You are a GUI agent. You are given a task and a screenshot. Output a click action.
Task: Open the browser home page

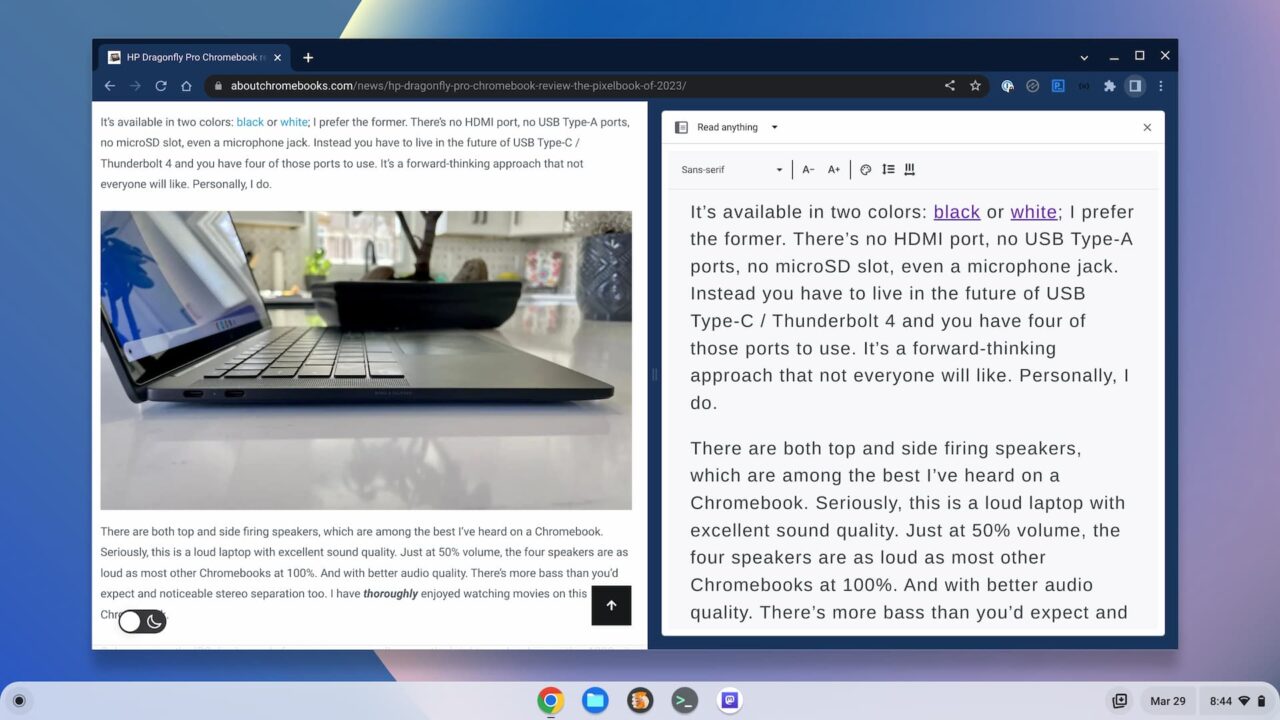click(186, 86)
